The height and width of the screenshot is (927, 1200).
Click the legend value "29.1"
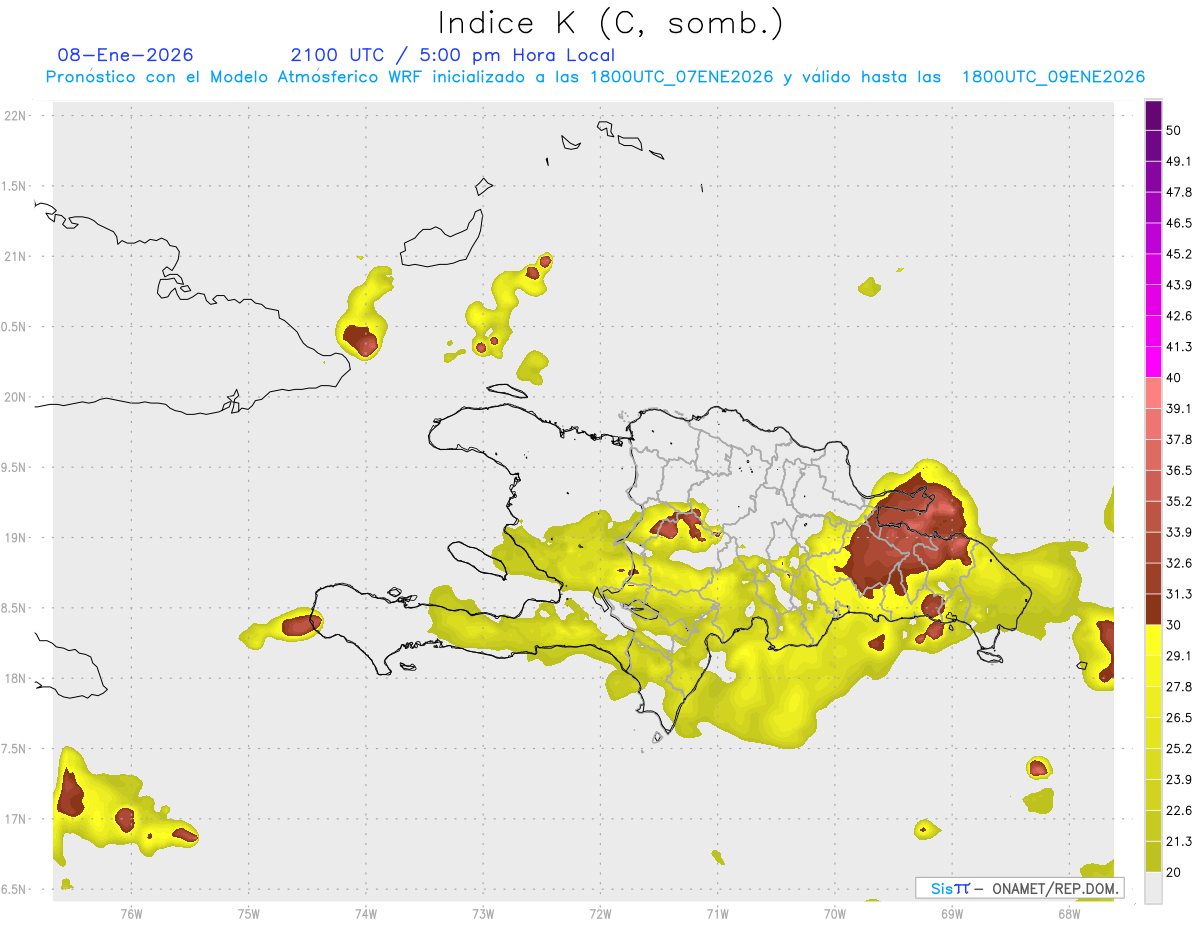pyautogui.click(x=1179, y=656)
